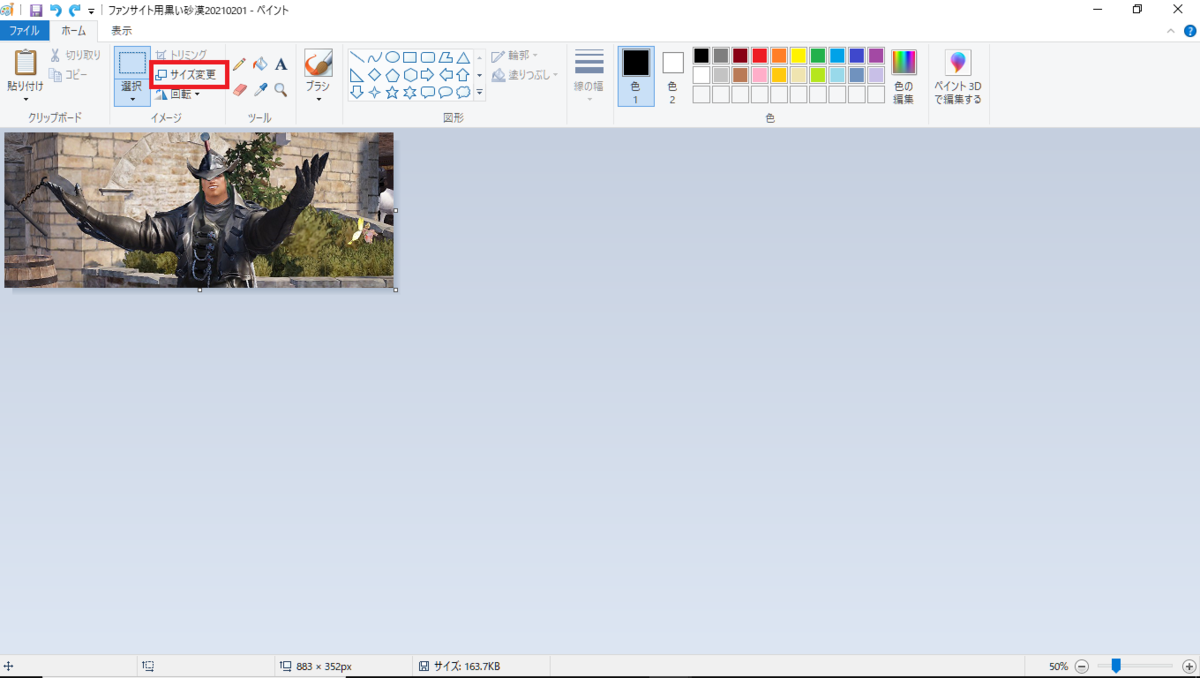
Task: Pick the yellow color swatch
Action: (x=798, y=56)
